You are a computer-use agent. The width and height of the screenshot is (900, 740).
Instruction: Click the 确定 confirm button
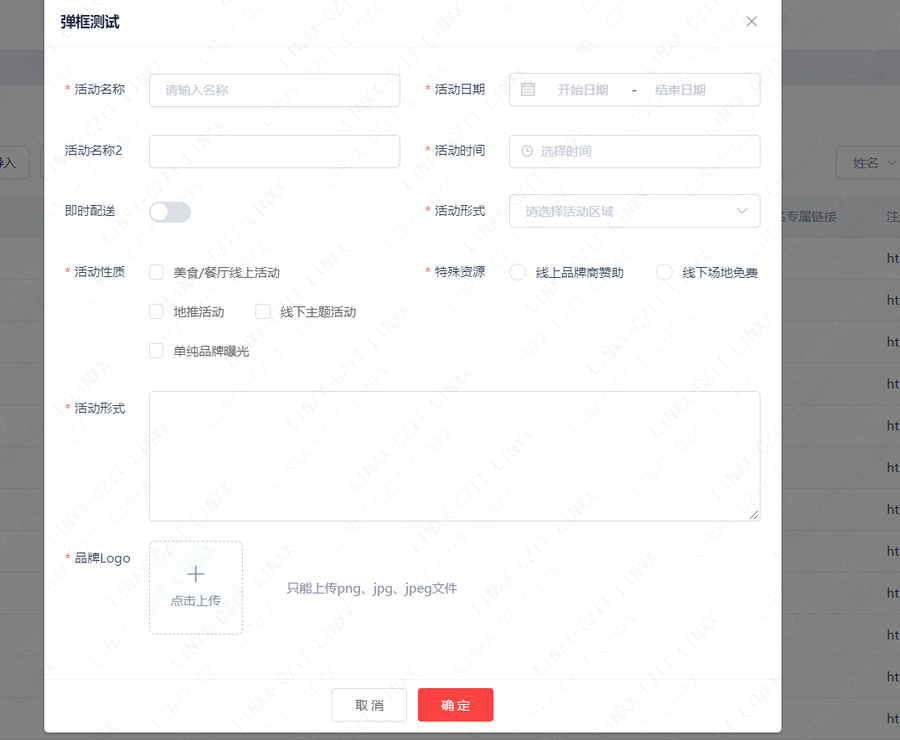tap(455, 705)
